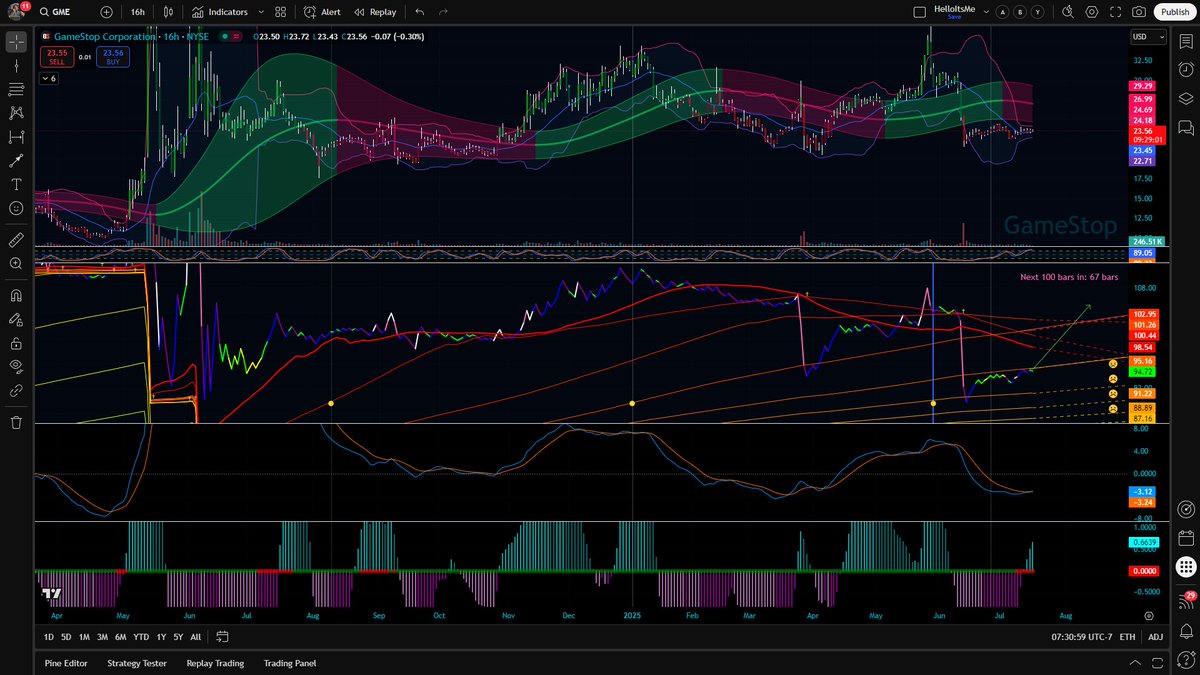Open quick search lightning magnifier icon
1200x675 pixels.
pos(1067,12)
